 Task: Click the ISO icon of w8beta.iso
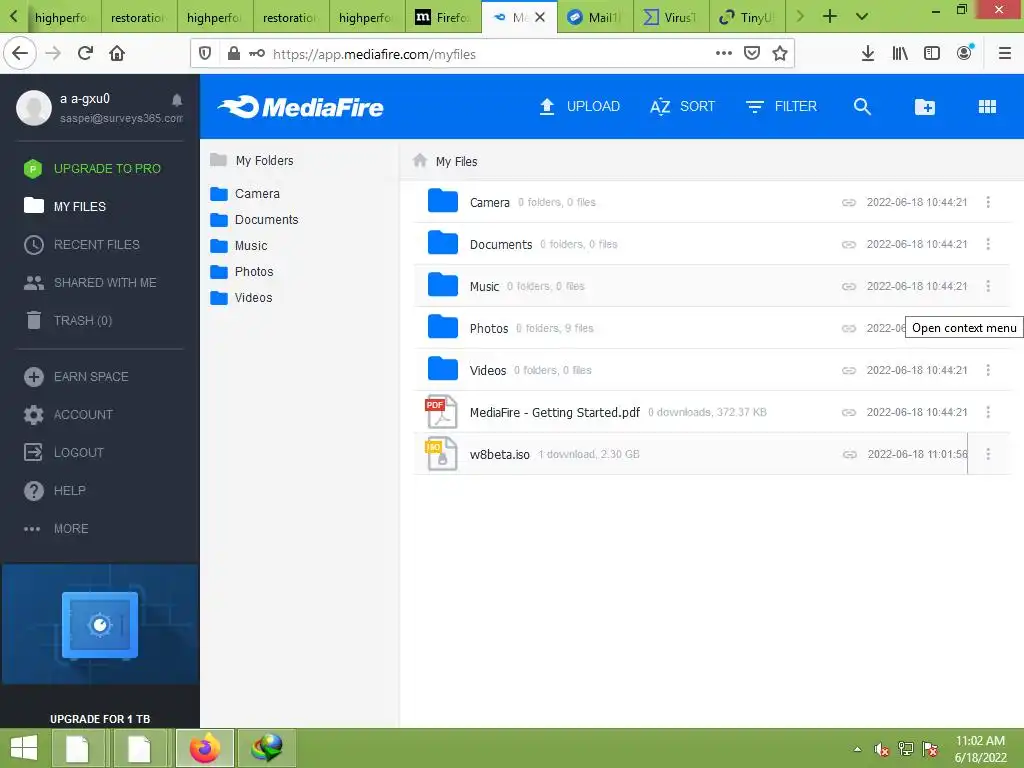click(441, 454)
